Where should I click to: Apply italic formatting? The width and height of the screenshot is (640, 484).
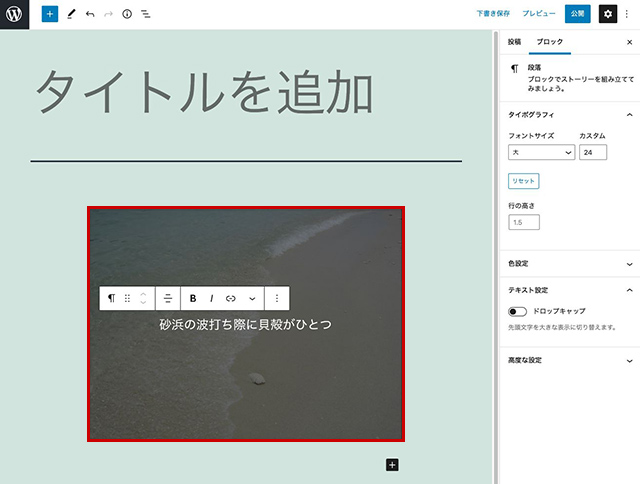point(211,298)
